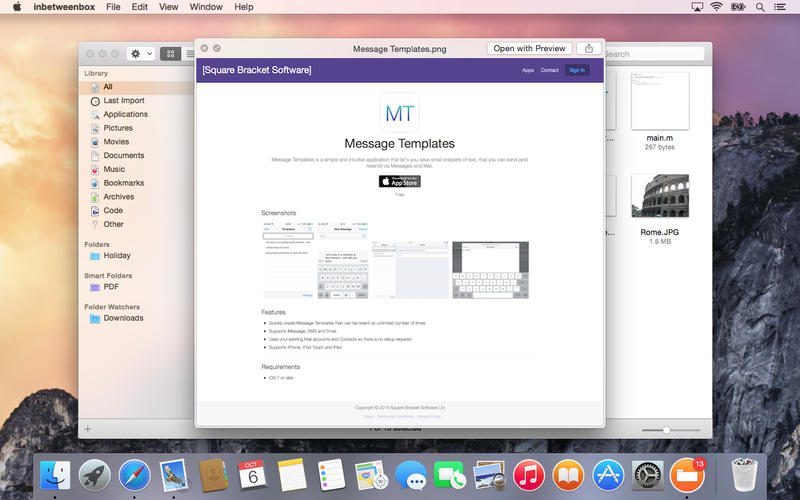800x500 pixels.
Task: Open Launchpad from the Dock
Action: point(94,476)
